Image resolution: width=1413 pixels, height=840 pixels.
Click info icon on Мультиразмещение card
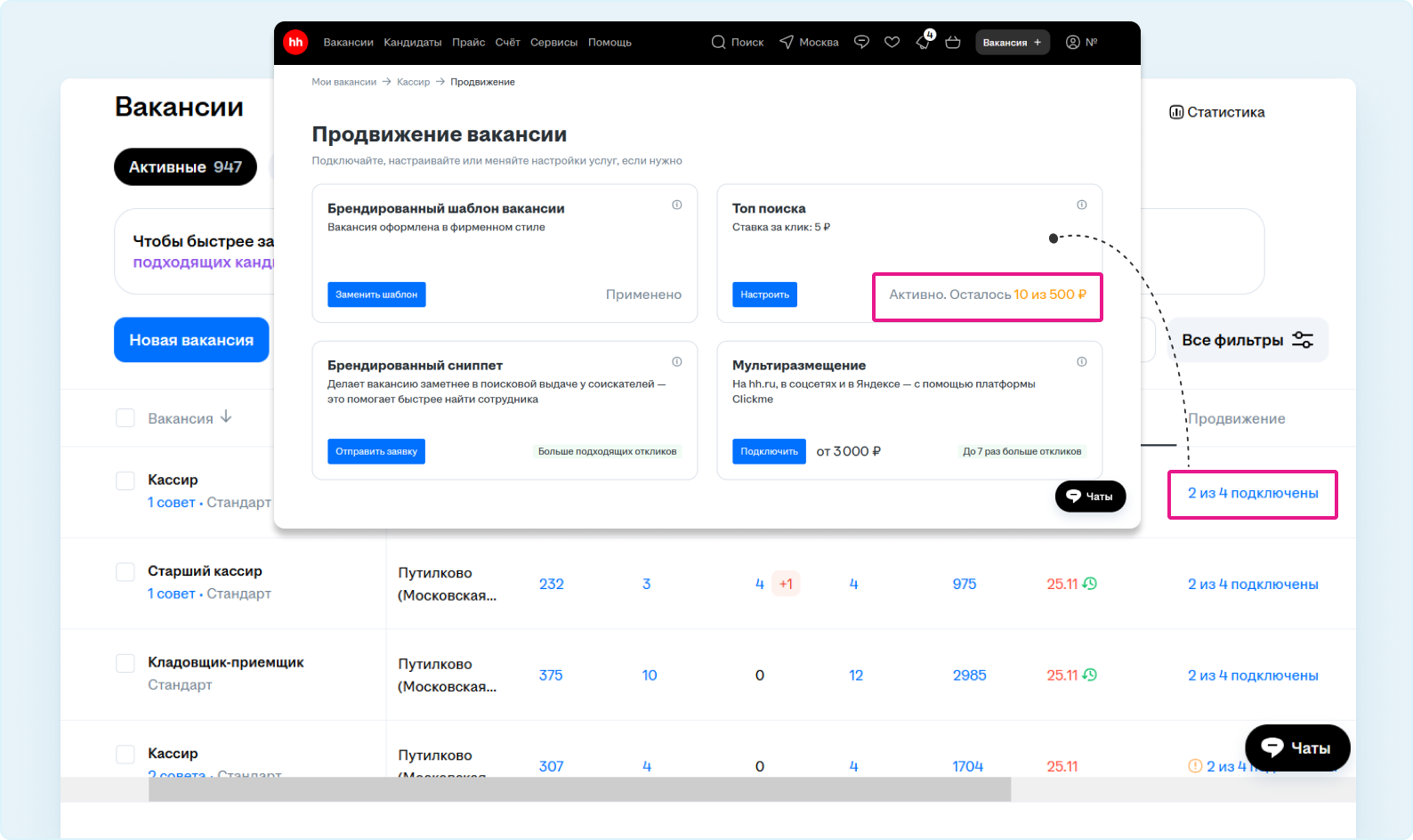pyautogui.click(x=1082, y=361)
